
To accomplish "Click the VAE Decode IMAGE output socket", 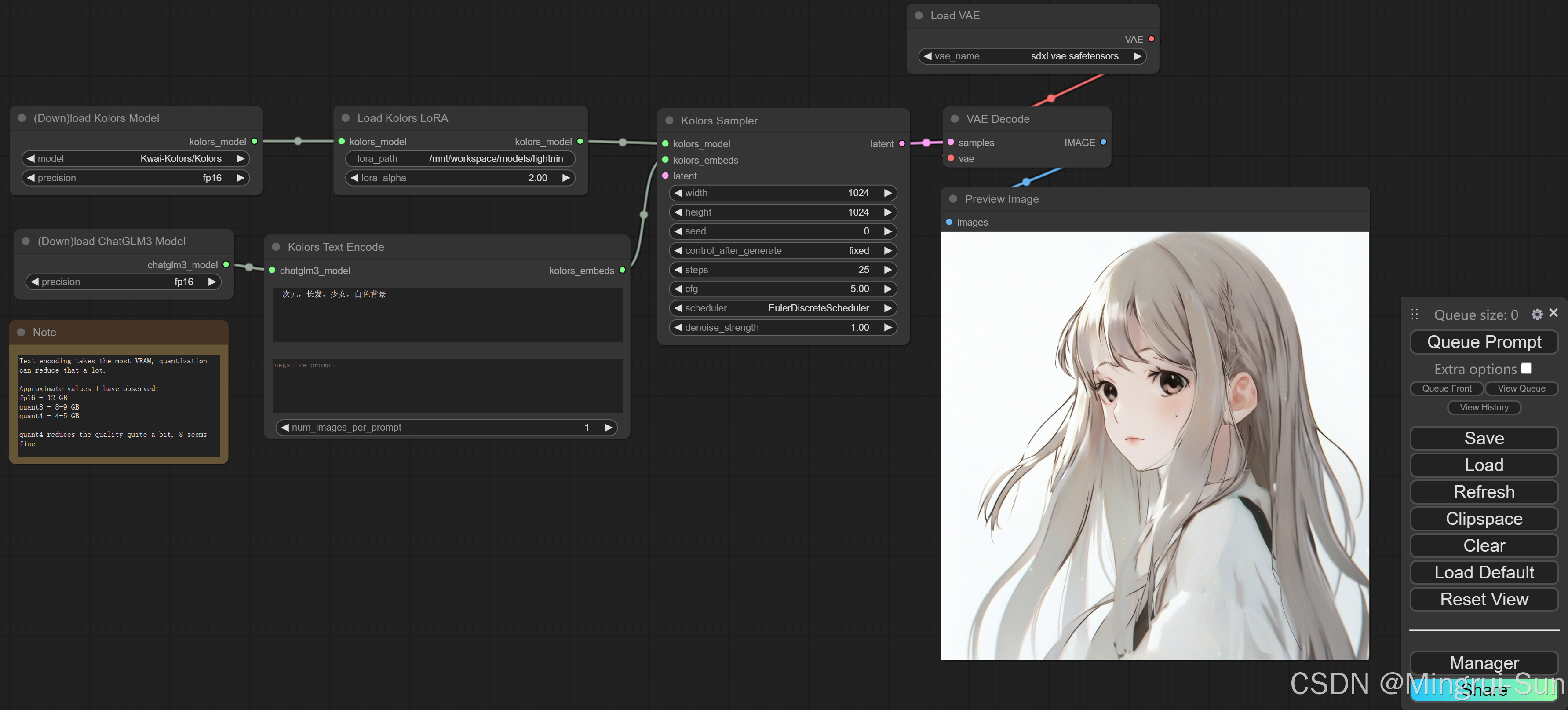I will pyautogui.click(x=1103, y=143).
